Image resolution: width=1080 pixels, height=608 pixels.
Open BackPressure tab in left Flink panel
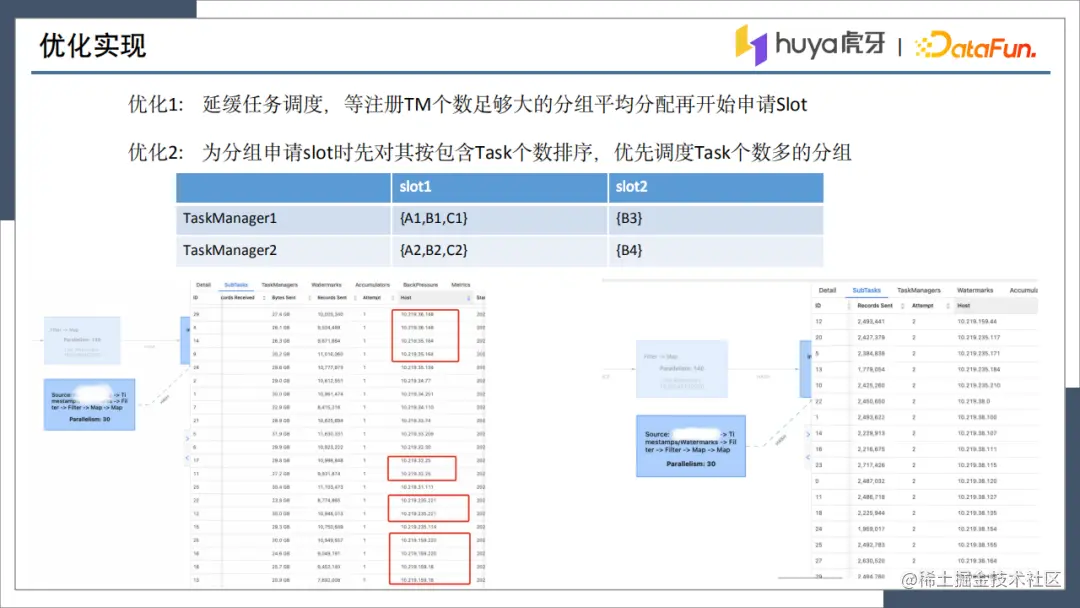pos(420,284)
